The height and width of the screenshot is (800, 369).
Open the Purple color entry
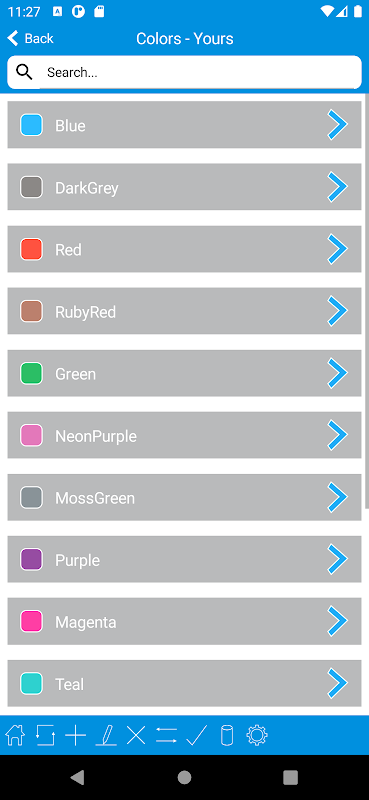tap(184, 559)
